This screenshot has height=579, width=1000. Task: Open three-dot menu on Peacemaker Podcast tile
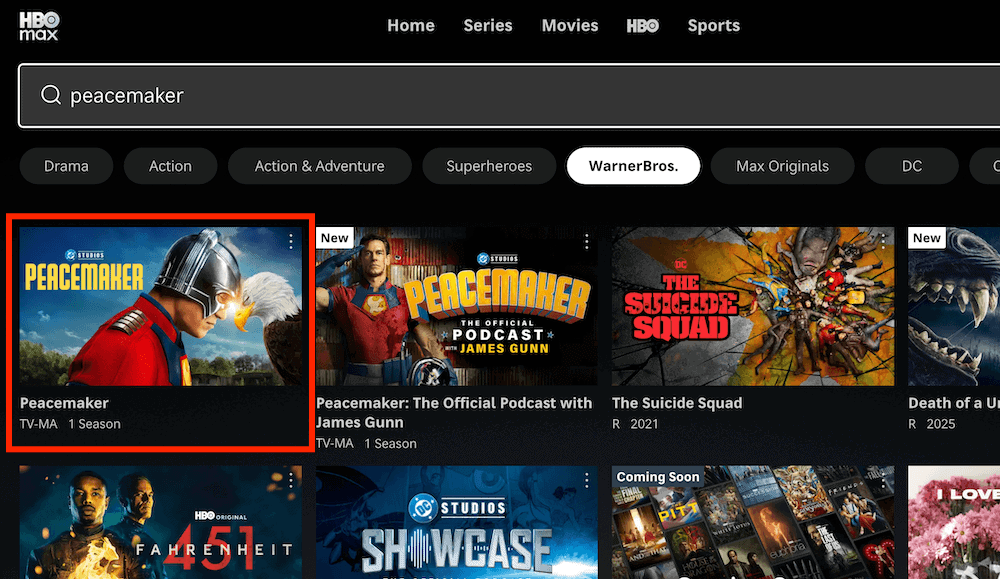click(587, 242)
